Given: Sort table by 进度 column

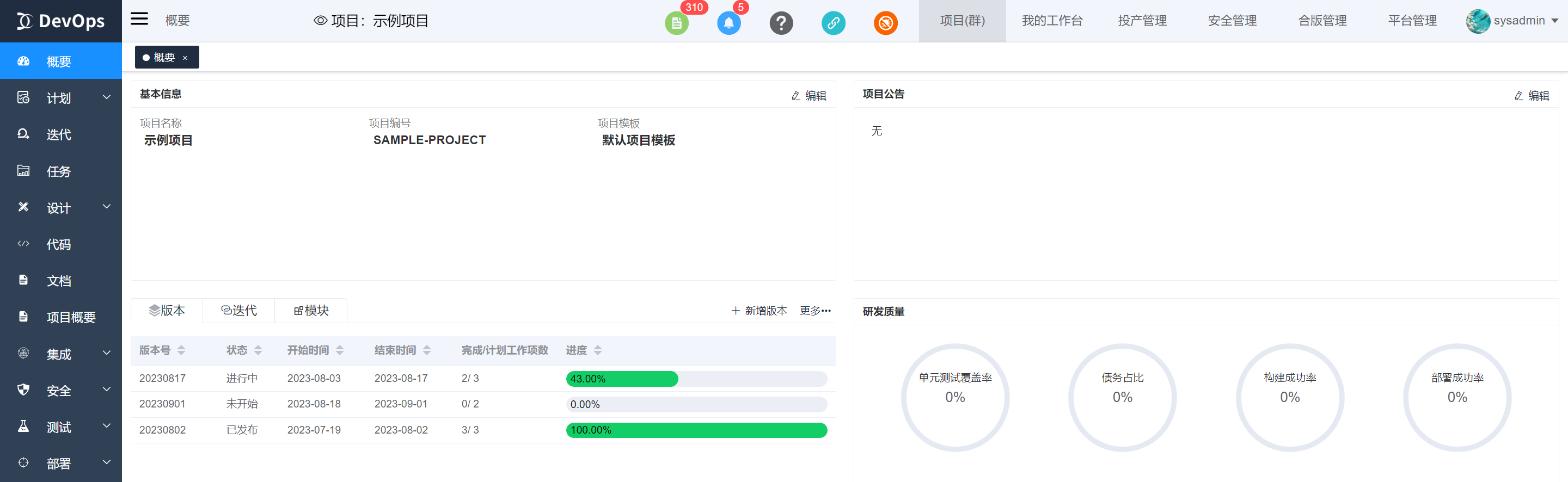Looking at the screenshot, I should 597,350.
